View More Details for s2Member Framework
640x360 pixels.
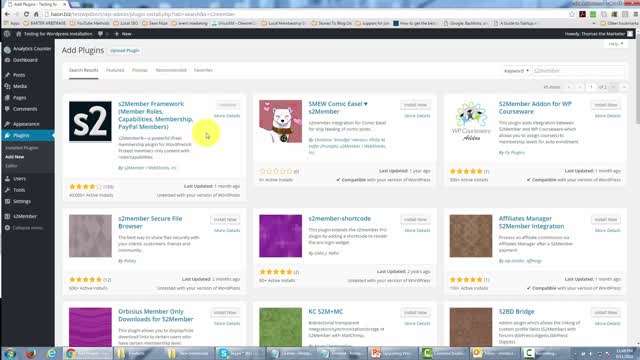pos(227,116)
